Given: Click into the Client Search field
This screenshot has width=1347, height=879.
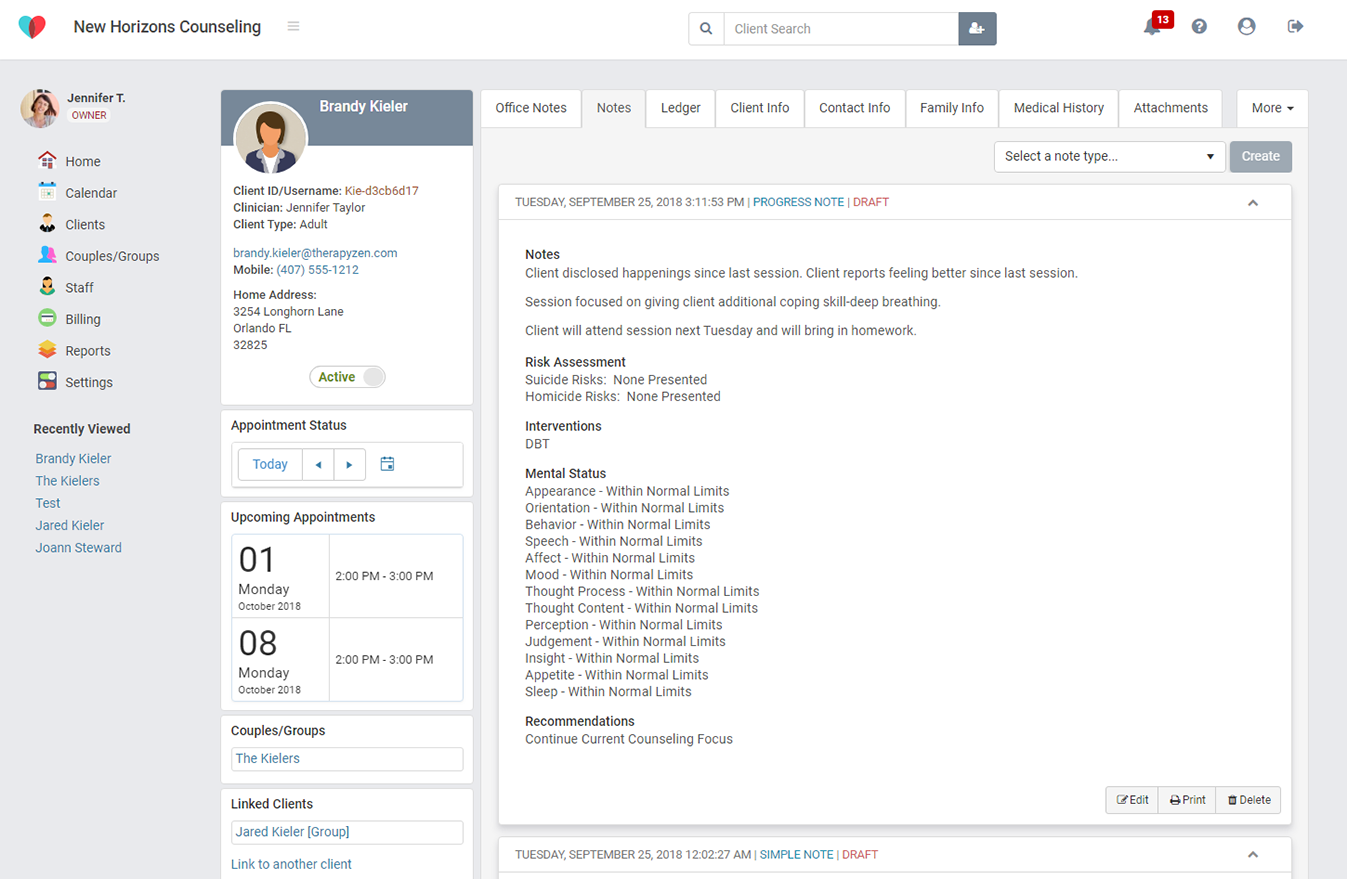Looking at the screenshot, I should (x=840, y=29).
